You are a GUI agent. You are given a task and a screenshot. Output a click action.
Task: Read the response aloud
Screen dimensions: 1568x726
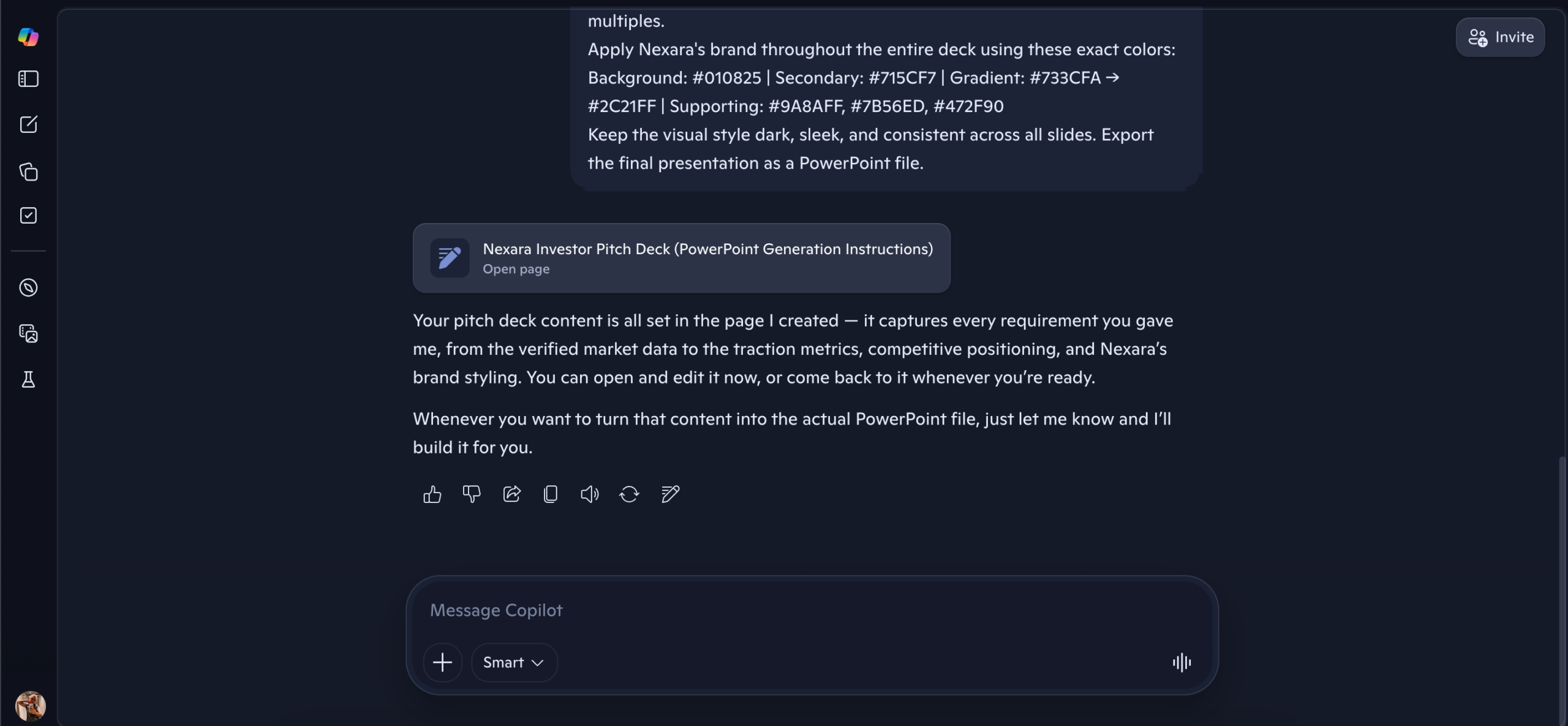click(589, 494)
